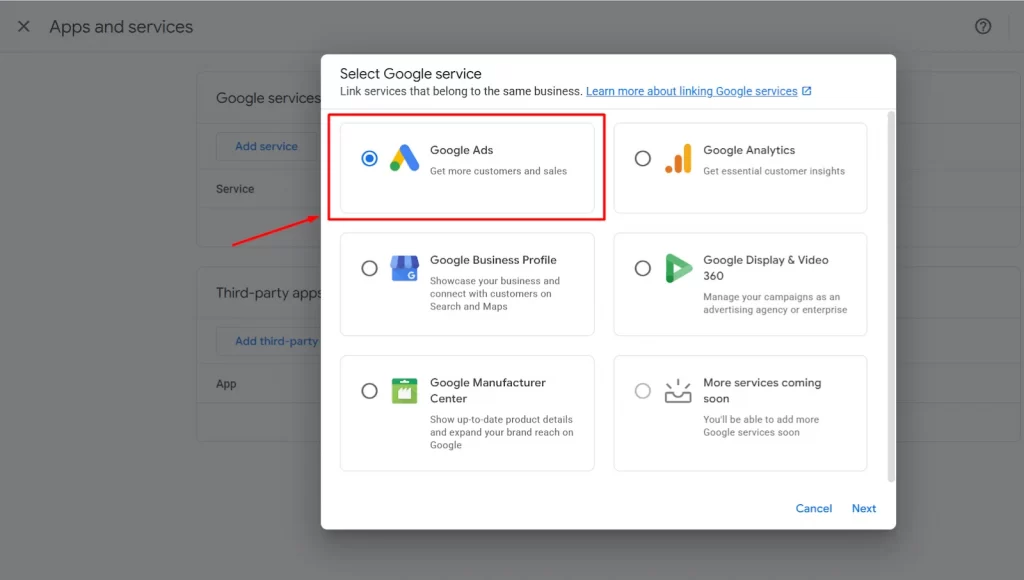Select the Google Manufacturer Center radio button
The width and height of the screenshot is (1024, 580).
click(370, 391)
